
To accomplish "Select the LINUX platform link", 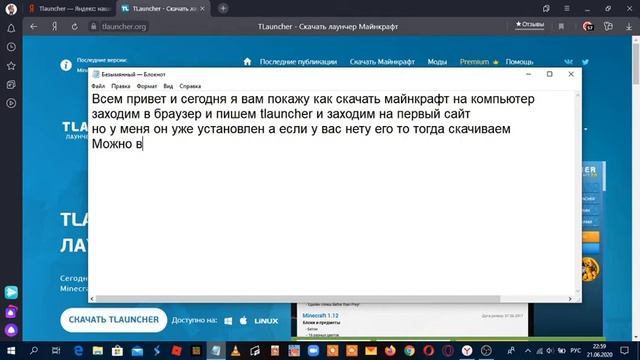I will [x=266, y=321].
